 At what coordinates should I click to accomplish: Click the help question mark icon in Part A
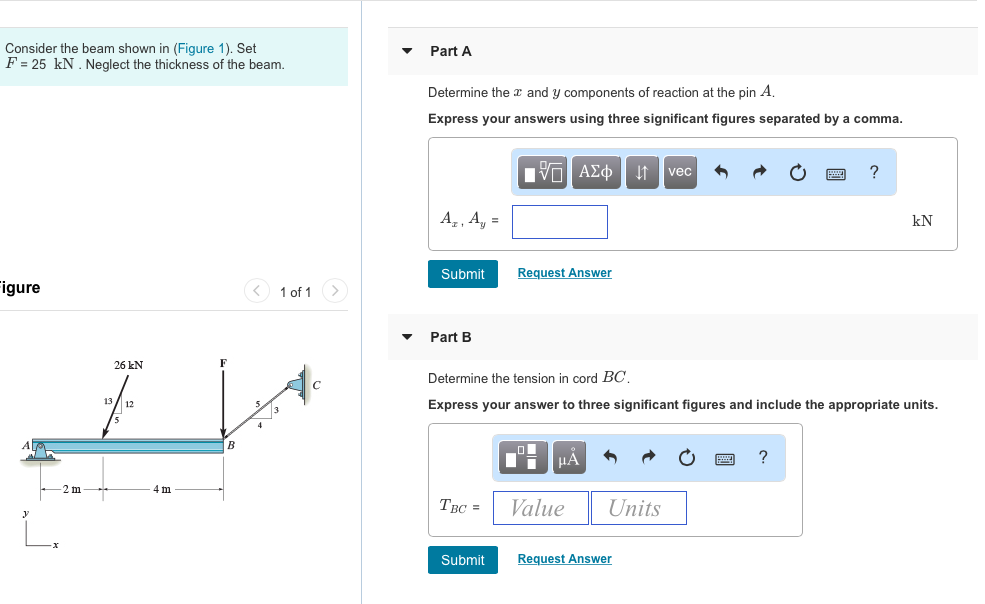coord(873,172)
